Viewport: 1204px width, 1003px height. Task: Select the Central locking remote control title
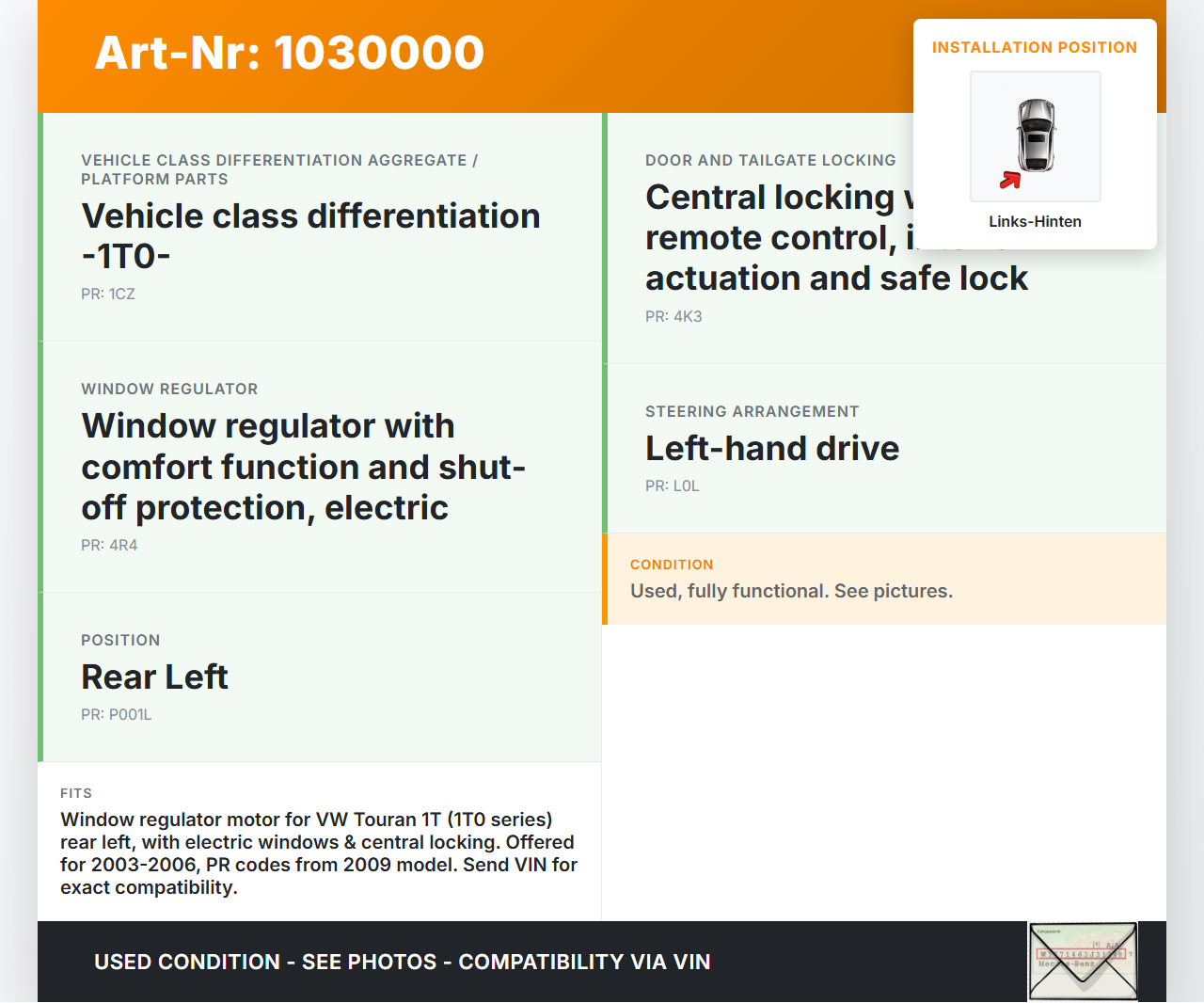(837, 238)
